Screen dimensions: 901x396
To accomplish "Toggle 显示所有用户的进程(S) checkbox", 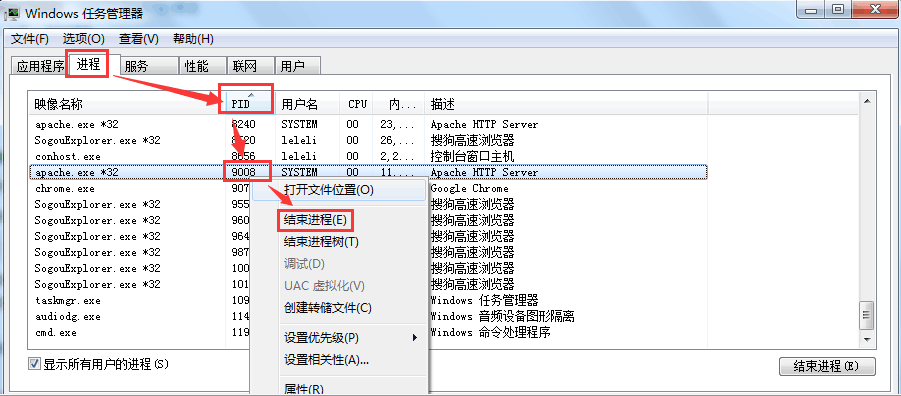I will pos(34,364).
